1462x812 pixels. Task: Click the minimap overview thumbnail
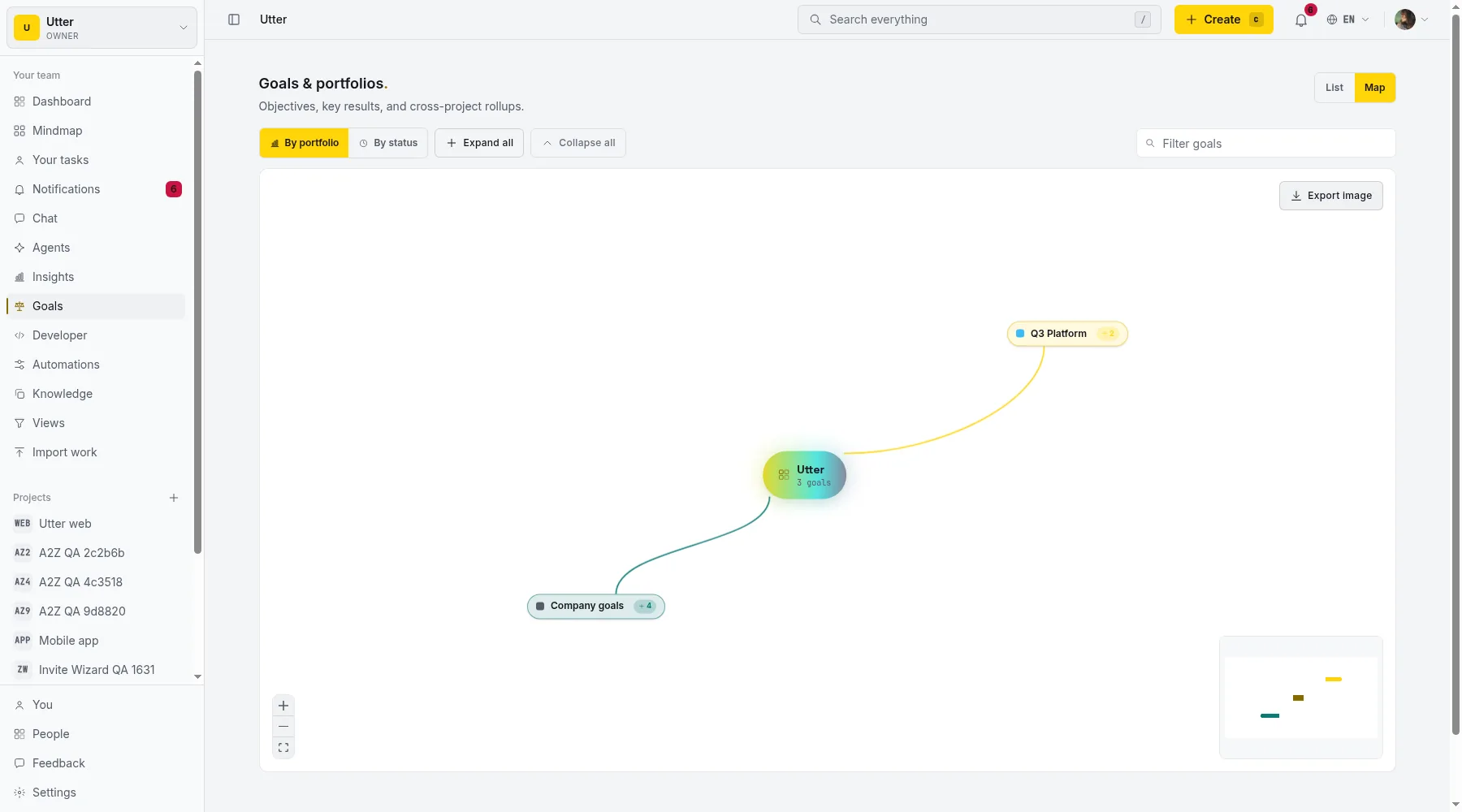click(x=1301, y=698)
